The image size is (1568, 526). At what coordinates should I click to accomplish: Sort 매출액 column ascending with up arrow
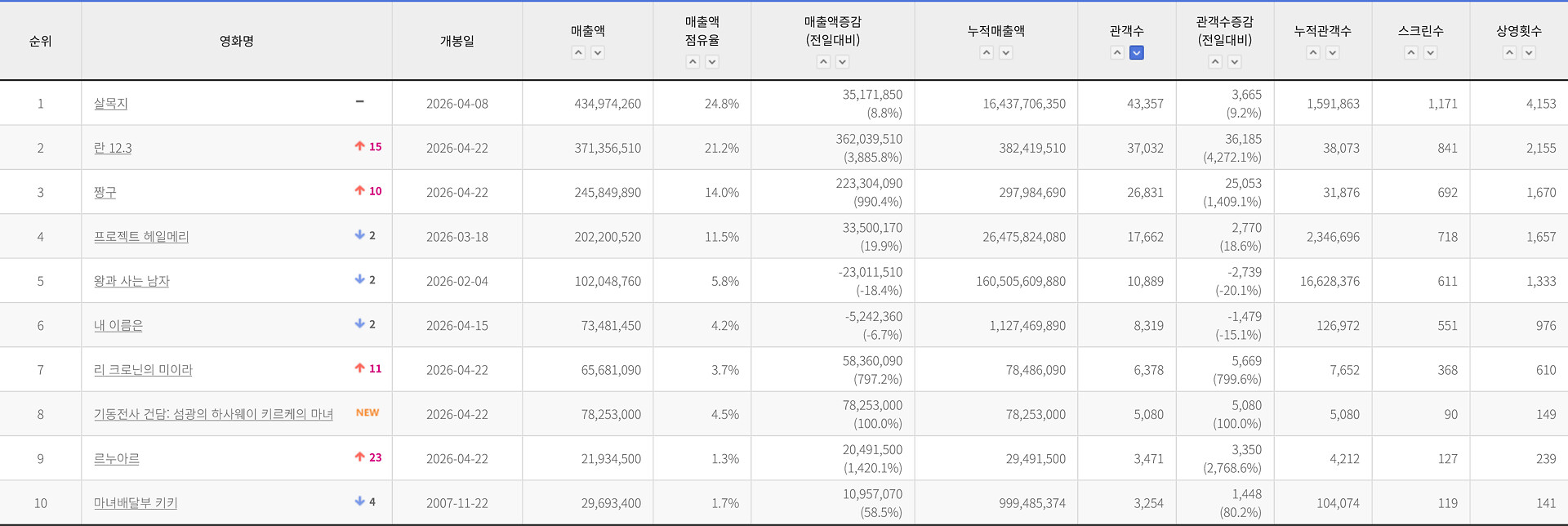tap(578, 52)
